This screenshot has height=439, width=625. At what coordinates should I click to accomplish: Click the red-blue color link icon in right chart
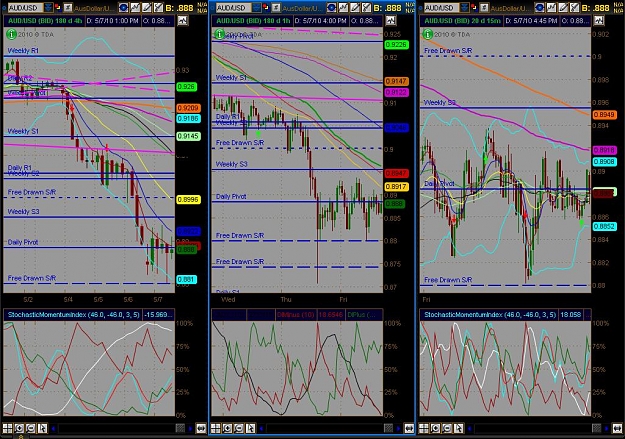pyautogui.click(x=474, y=7)
